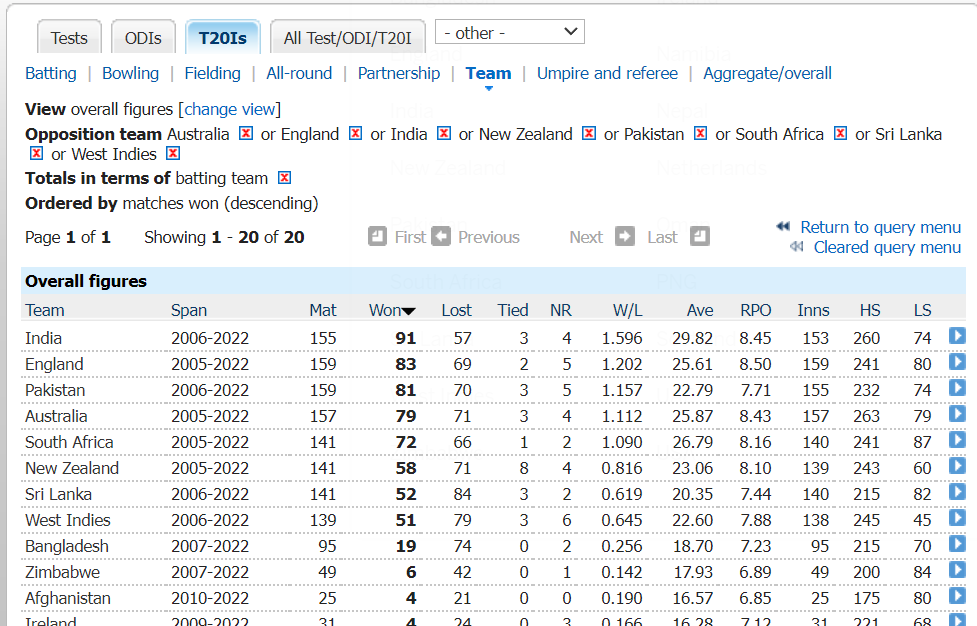Open details arrow for West Indies row

coord(957,518)
